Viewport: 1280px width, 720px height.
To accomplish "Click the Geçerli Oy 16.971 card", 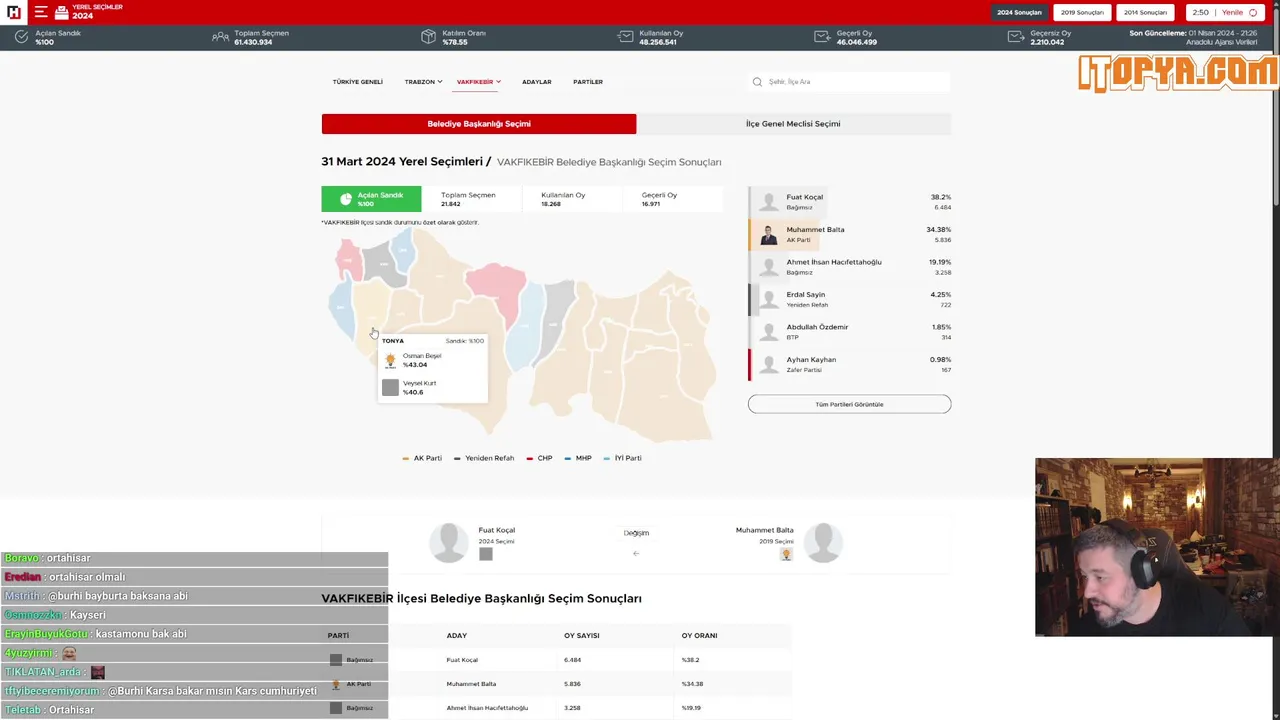I will (x=671, y=199).
